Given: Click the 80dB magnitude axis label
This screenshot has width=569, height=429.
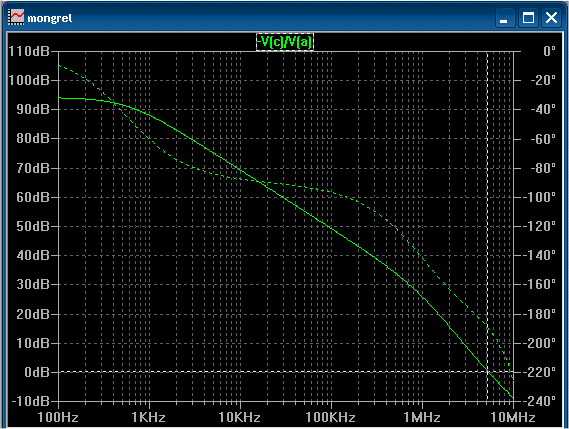Looking at the screenshot, I should click(x=33, y=138).
